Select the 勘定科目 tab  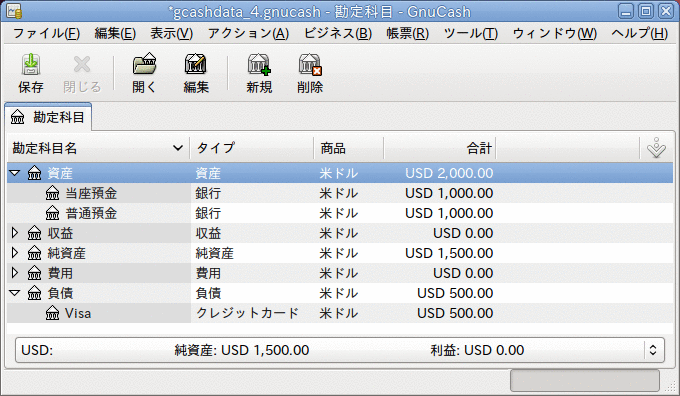click(48, 117)
